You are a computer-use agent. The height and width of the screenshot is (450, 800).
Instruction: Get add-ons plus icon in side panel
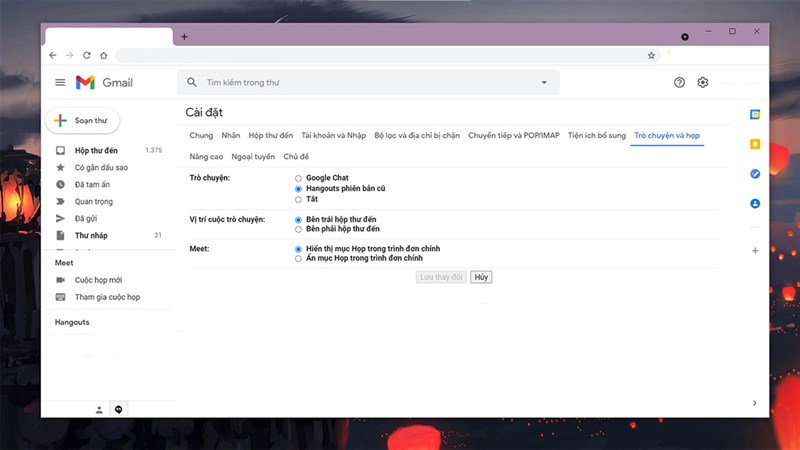755,251
